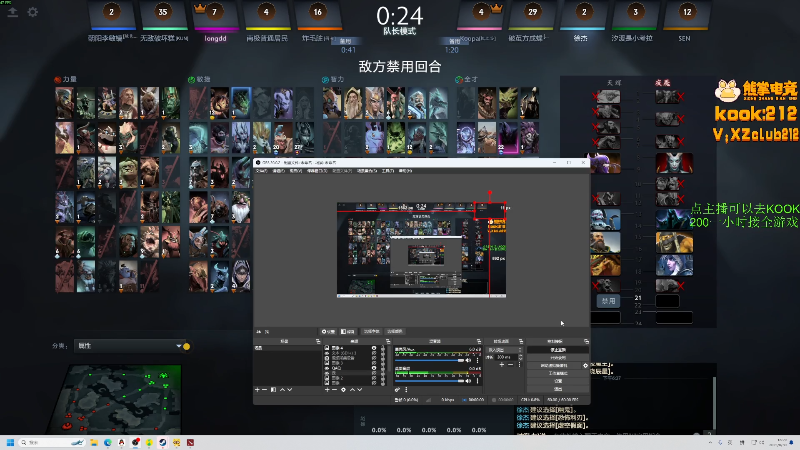Image resolution: width=800 pixels, height=450 pixels.
Task: Open virtual camera settings gear icon
Action: click(x=585, y=366)
